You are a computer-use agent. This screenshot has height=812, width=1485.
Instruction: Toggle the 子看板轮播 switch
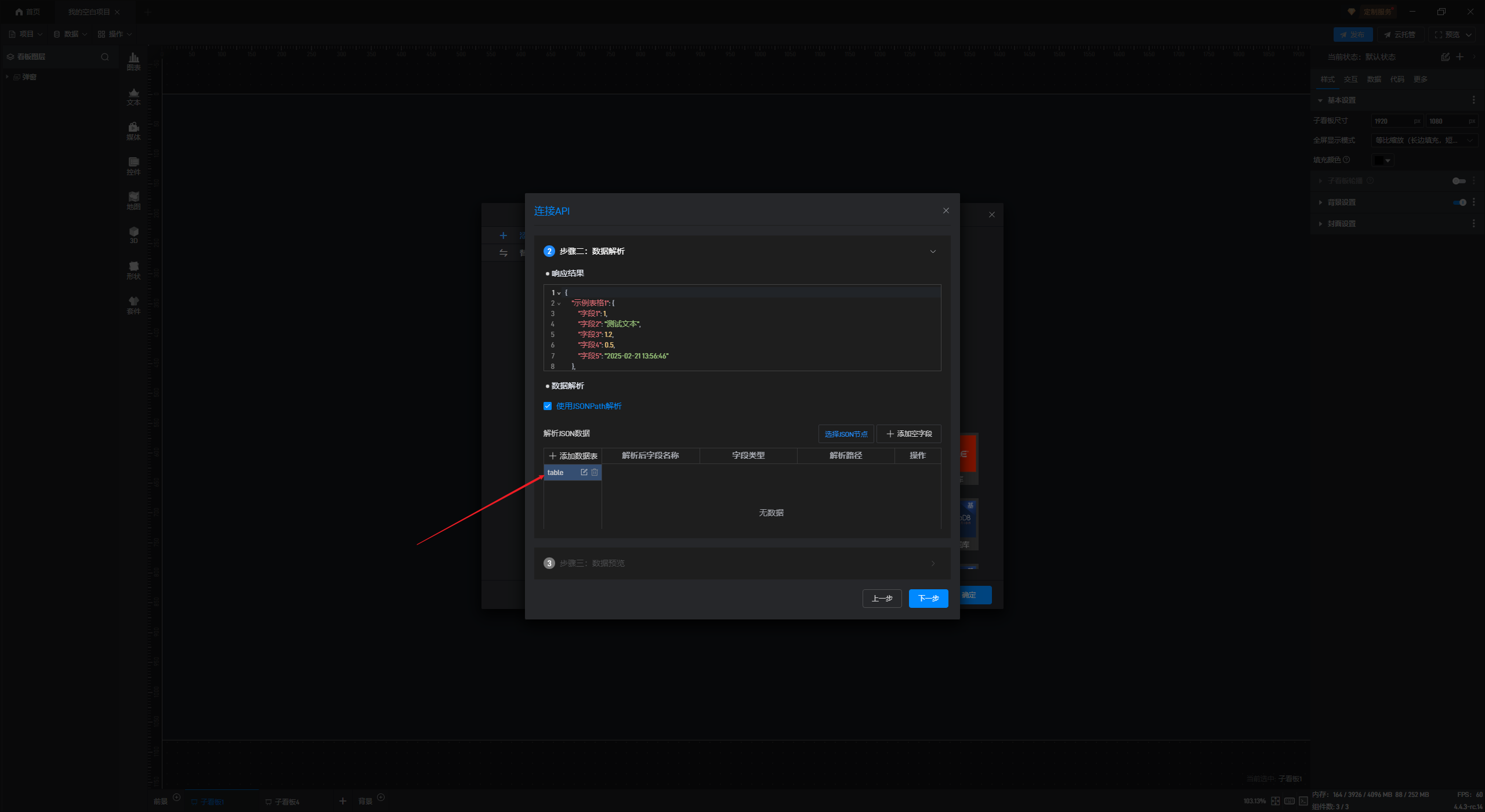(x=1458, y=181)
